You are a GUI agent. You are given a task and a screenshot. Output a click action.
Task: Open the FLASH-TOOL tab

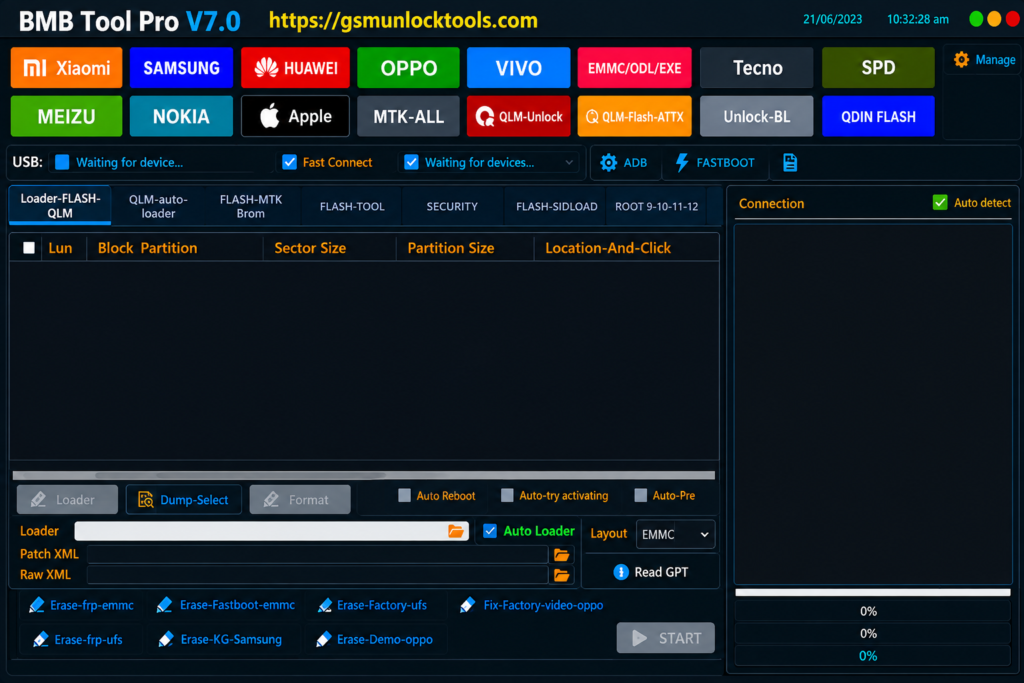pos(352,206)
